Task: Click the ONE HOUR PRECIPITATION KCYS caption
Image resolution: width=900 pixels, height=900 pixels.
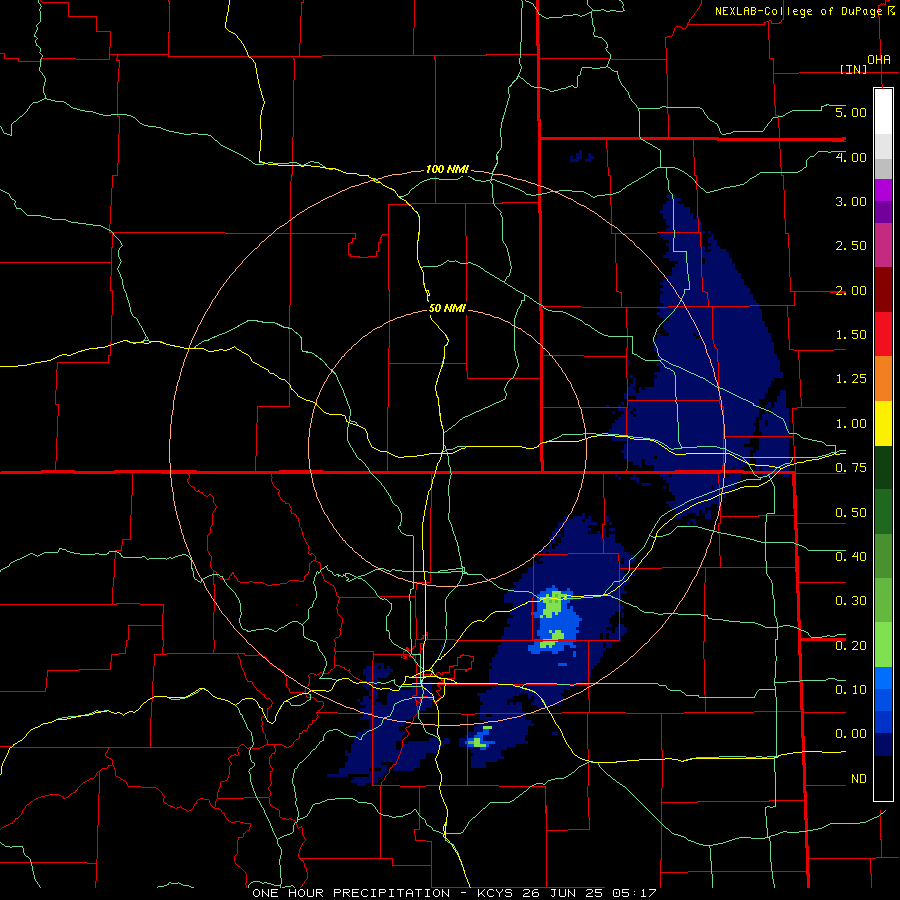Action: click(454, 893)
